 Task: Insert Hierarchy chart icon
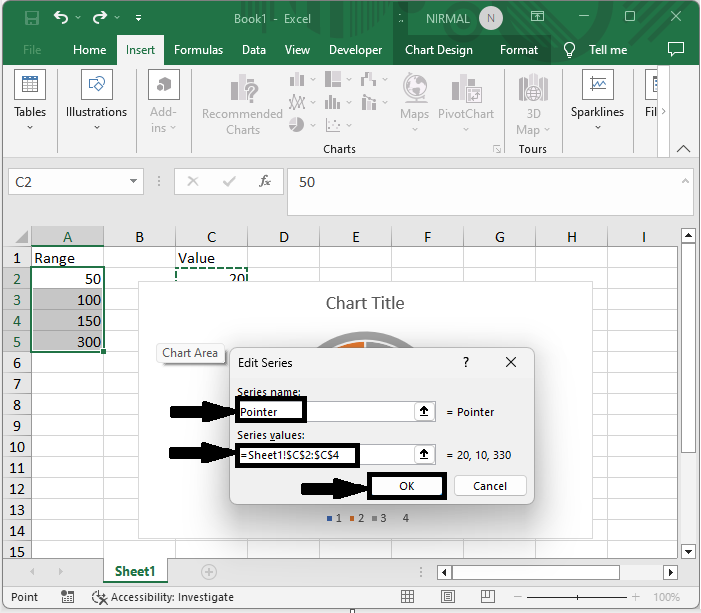[333, 80]
